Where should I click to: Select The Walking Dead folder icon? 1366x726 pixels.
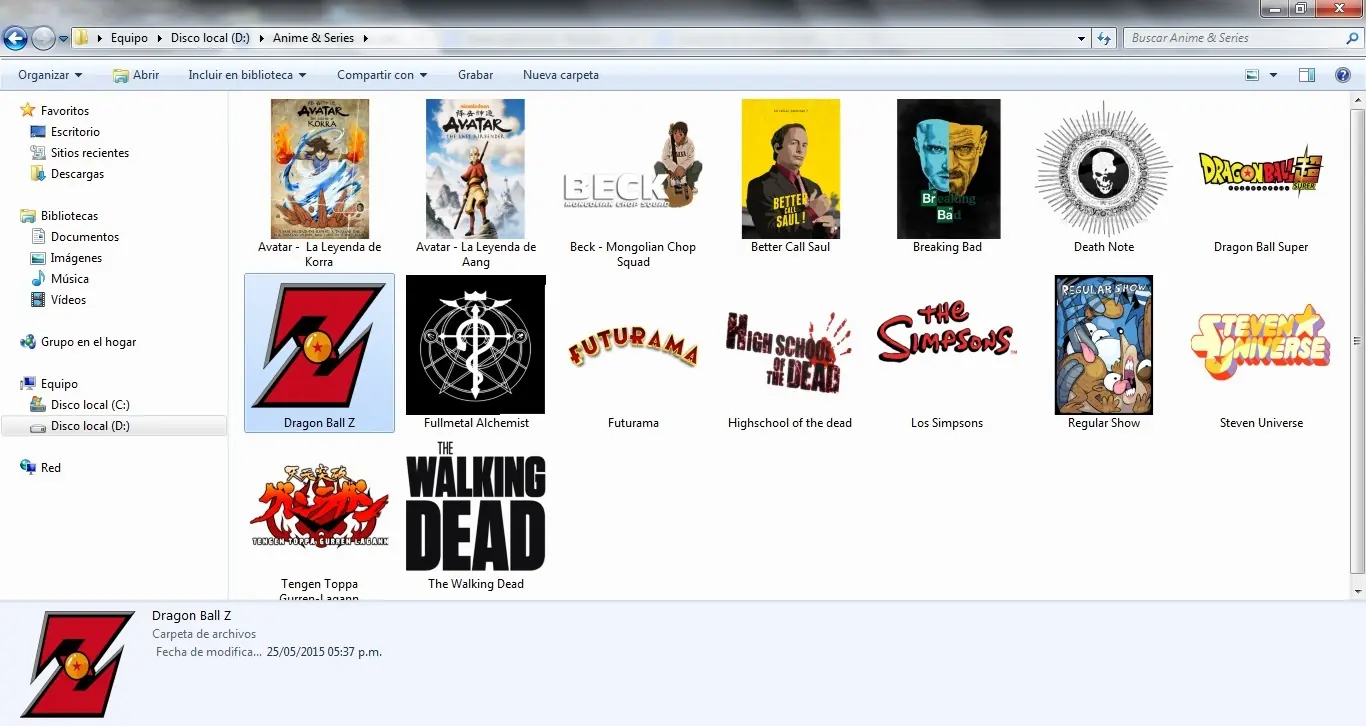click(x=476, y=506)
